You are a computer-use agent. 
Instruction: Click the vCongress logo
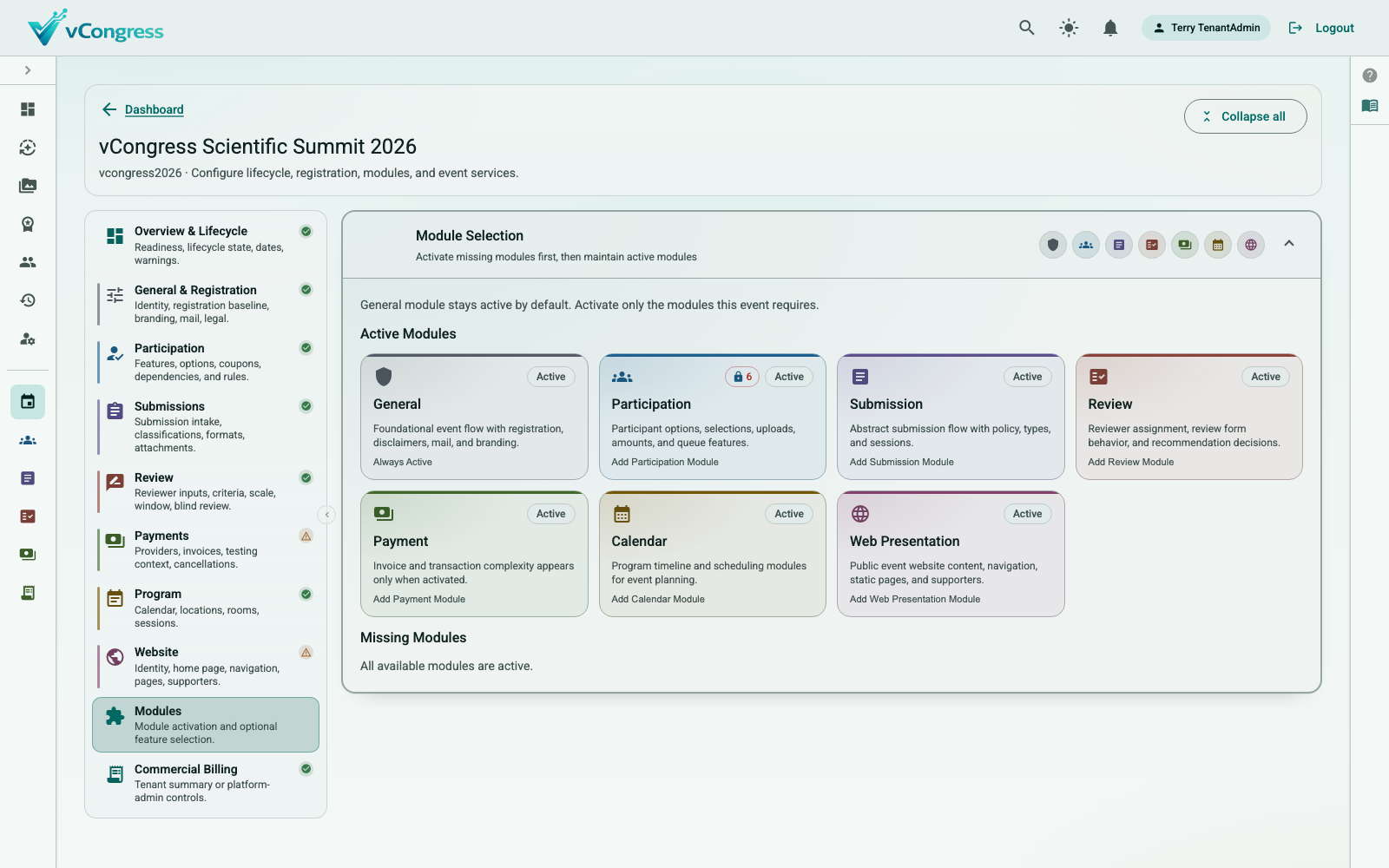tap(95, 28)
